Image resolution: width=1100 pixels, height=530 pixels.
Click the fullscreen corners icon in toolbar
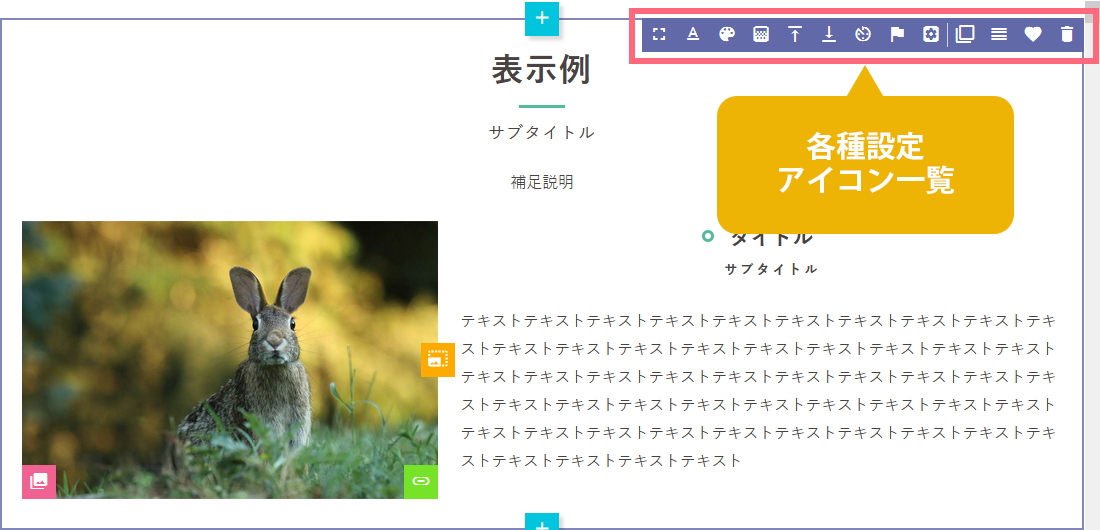click(x=659, y=34)
